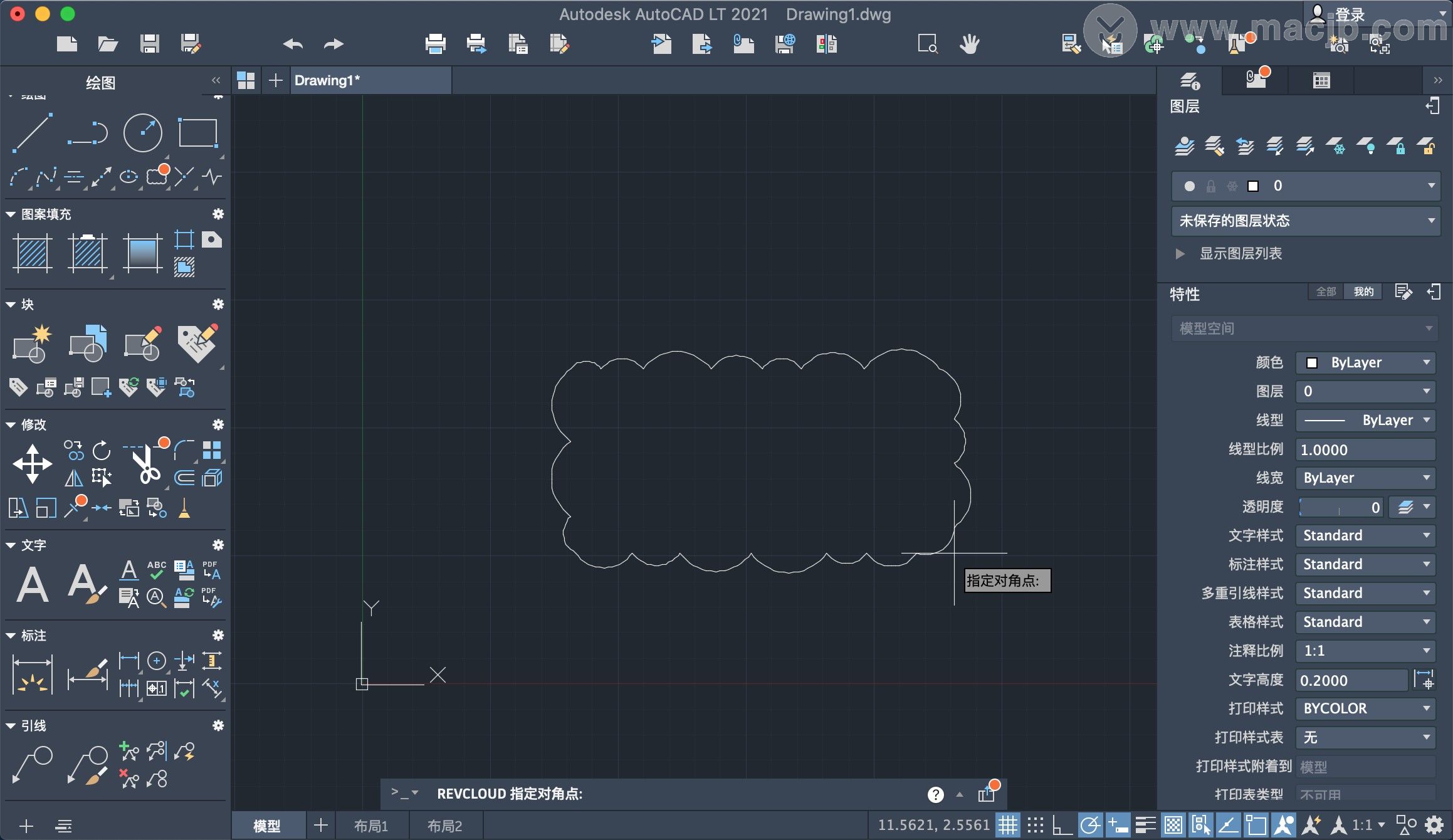Open the 线宽 ByLayer dropdown
The image size is (1453, 840).
(x=1365, y=478)
